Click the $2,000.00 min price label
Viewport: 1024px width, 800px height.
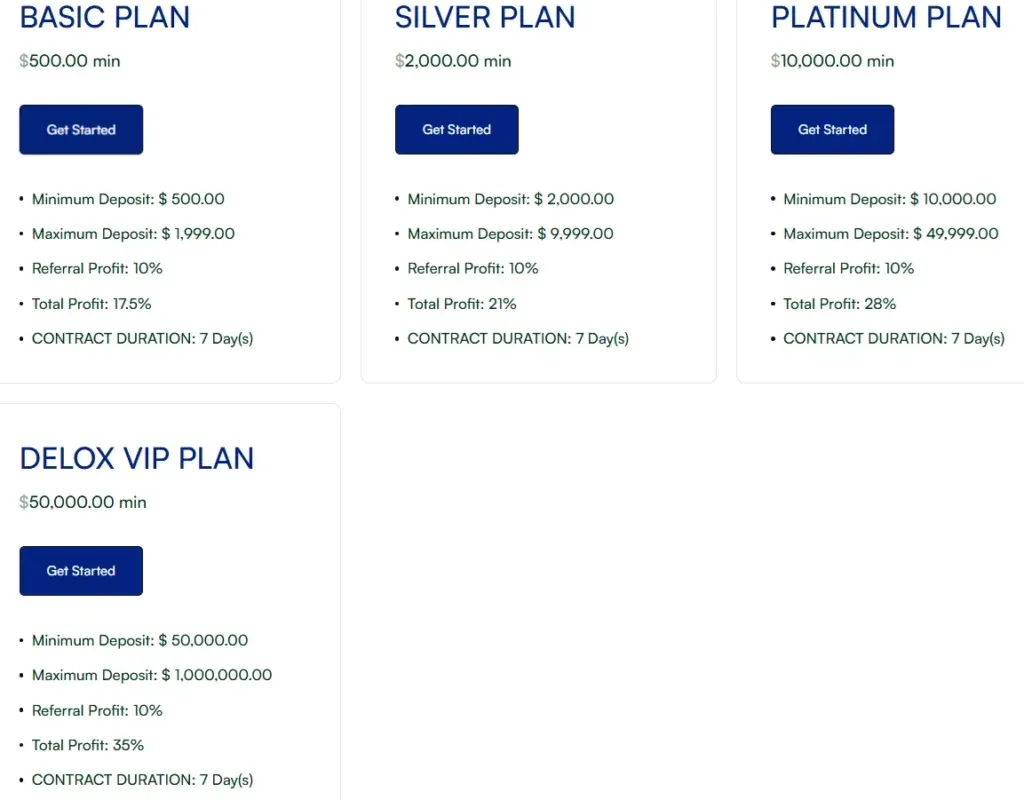click(454, 60)
